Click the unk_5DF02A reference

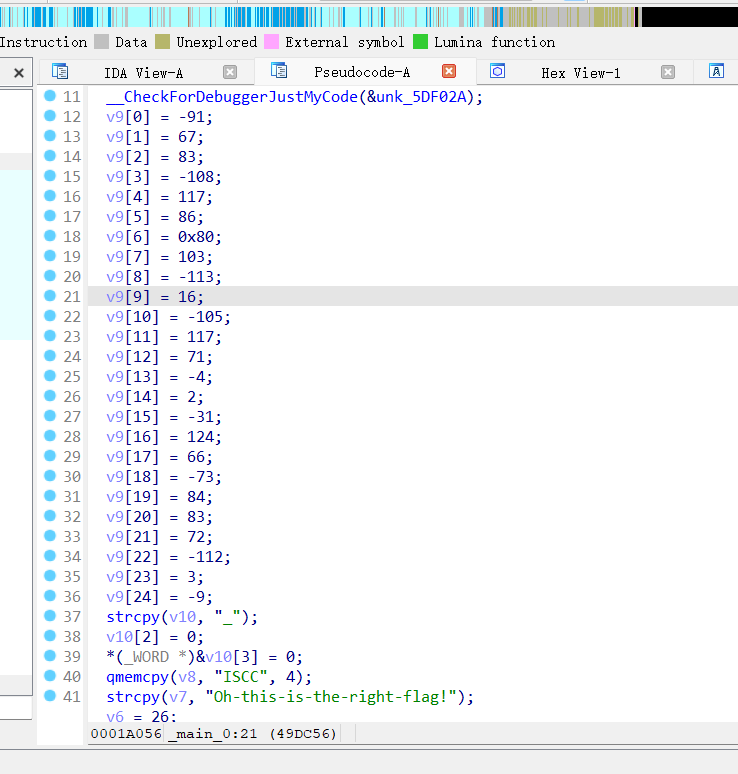pyautogui.click(x=422, y=97)
